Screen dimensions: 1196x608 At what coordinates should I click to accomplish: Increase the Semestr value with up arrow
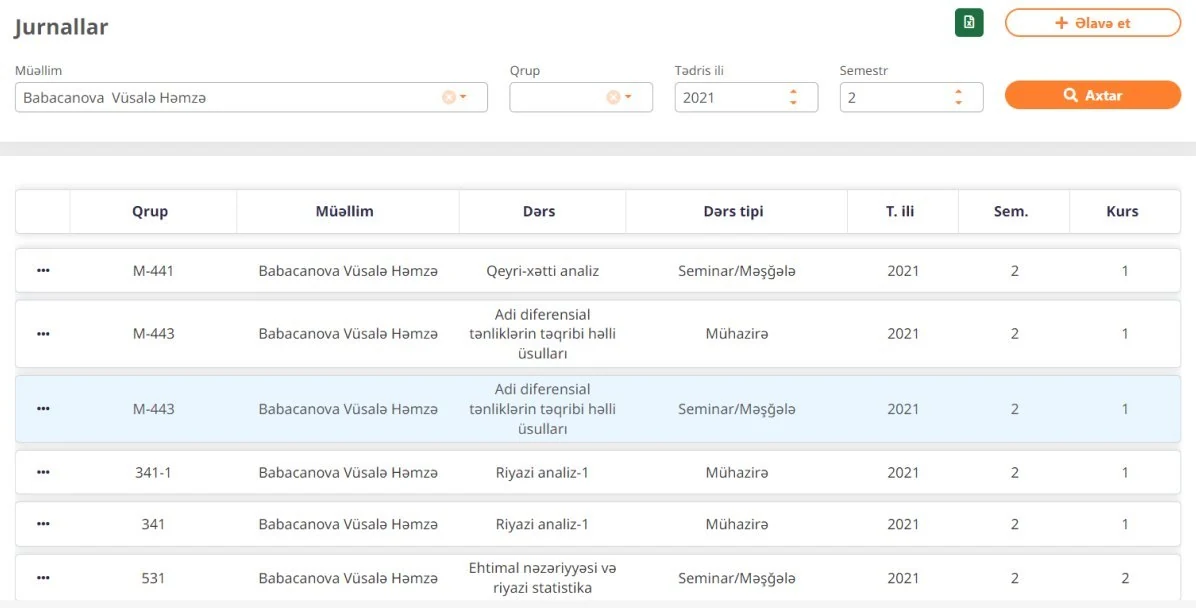(x=958, y=92)
